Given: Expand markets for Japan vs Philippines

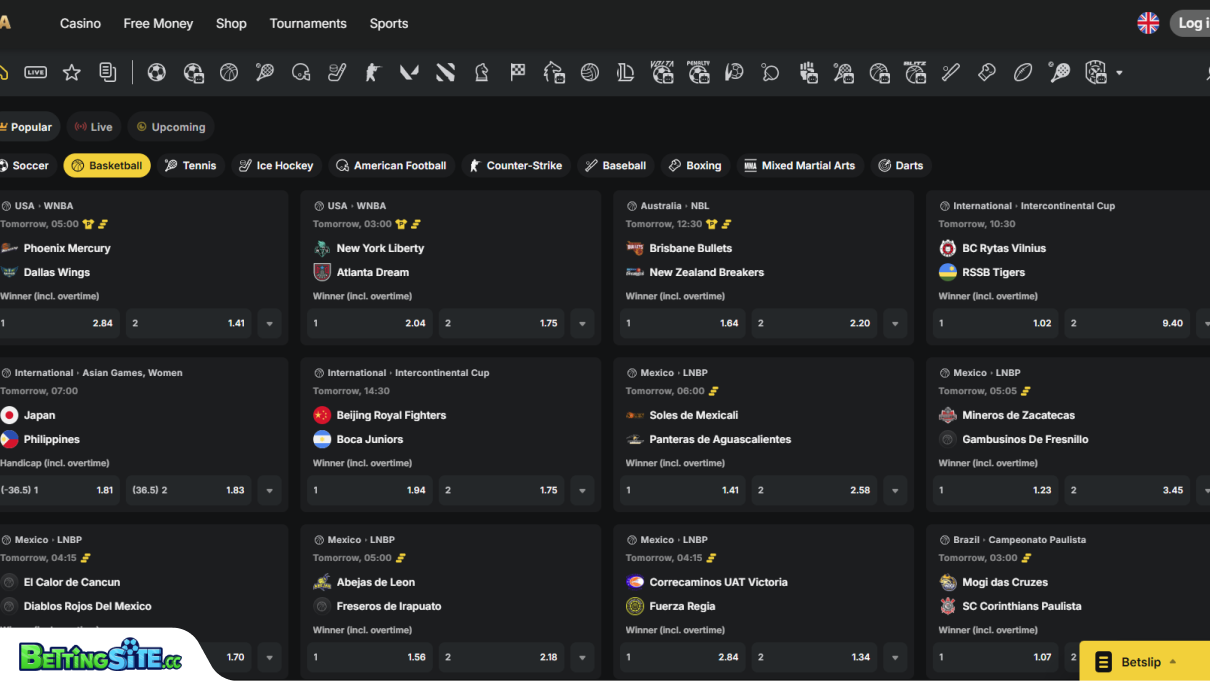Looking at the screenshot, I should click(x=269, y=490).
